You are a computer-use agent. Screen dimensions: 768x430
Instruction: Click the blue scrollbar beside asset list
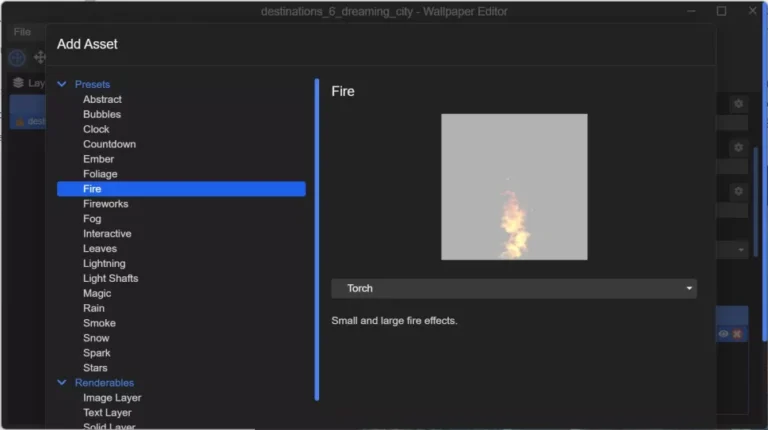[317, 240]
